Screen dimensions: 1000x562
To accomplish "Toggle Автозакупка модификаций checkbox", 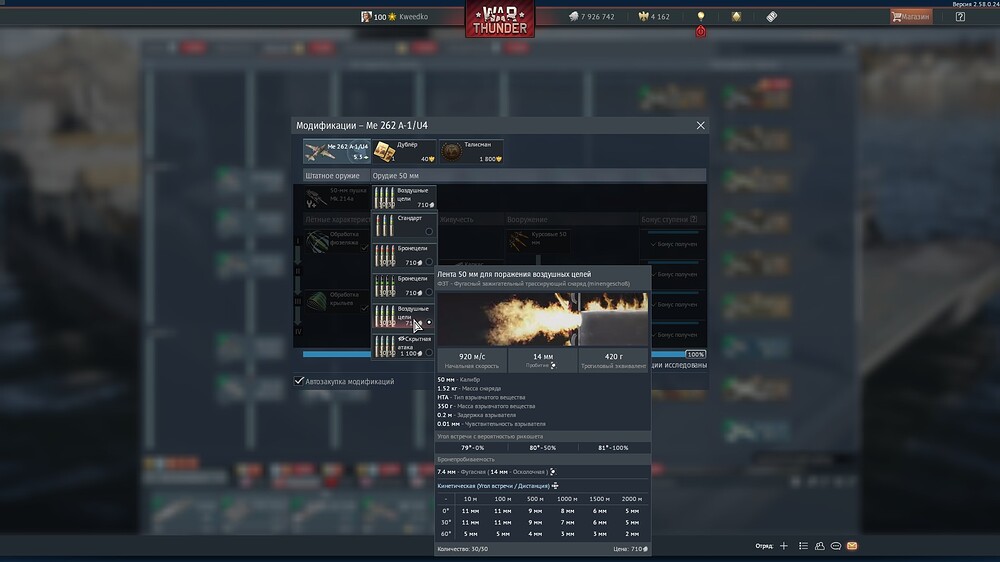I will 298,381.
